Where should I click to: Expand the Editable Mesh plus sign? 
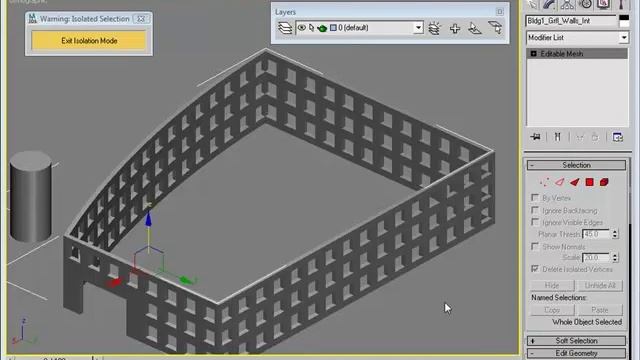[533, 54]
